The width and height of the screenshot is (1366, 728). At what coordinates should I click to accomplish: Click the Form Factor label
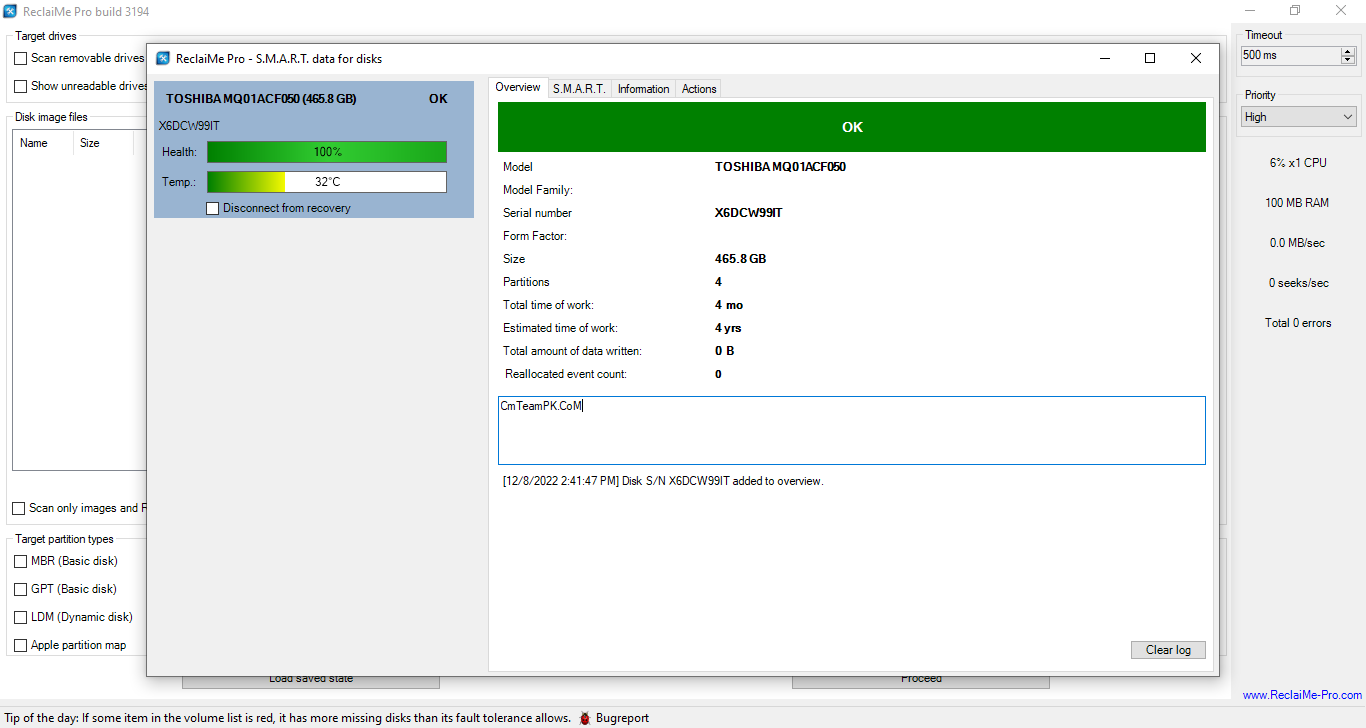(x=535, y=236)
